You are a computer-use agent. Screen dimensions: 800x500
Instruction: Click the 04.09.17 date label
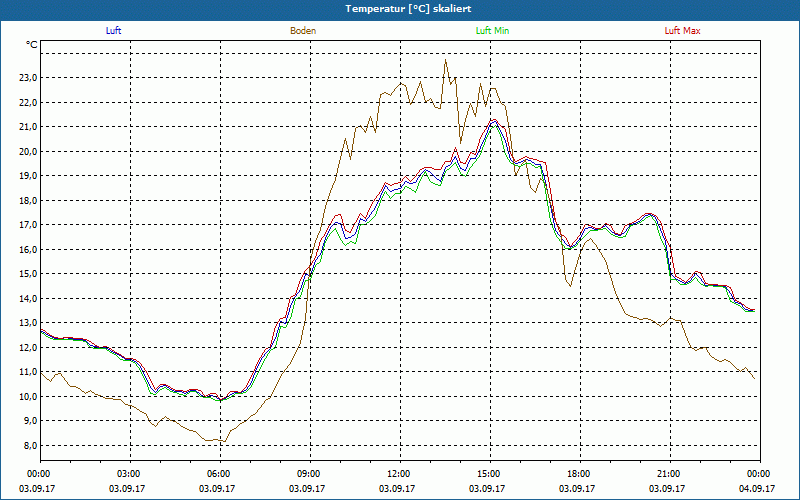point(757,488)
